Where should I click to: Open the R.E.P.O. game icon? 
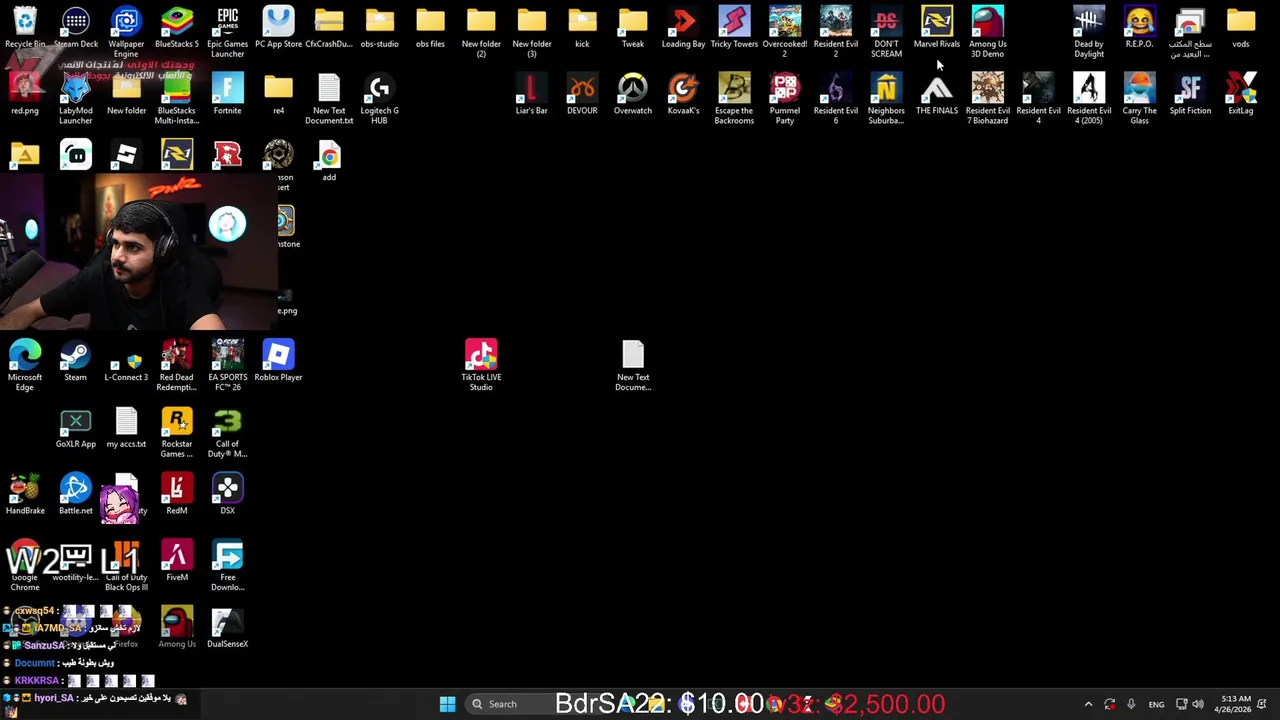1139,27
